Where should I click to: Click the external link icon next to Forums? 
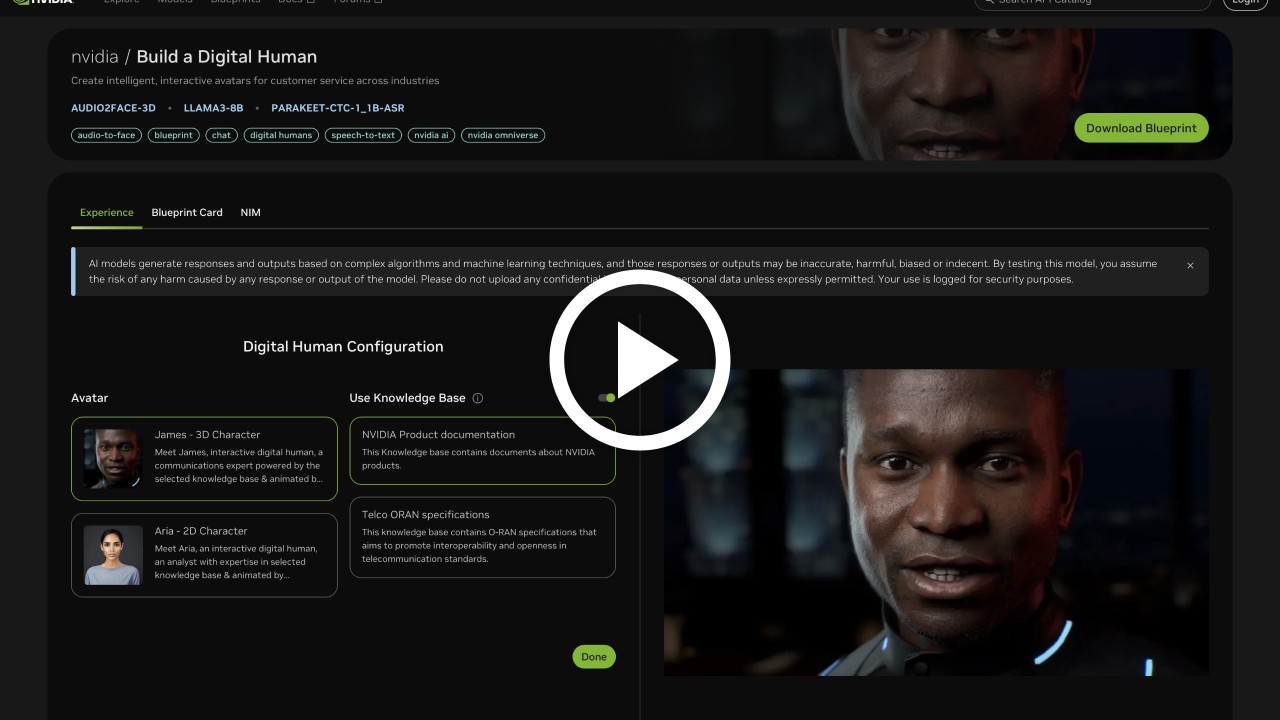[x=378, y=2]
